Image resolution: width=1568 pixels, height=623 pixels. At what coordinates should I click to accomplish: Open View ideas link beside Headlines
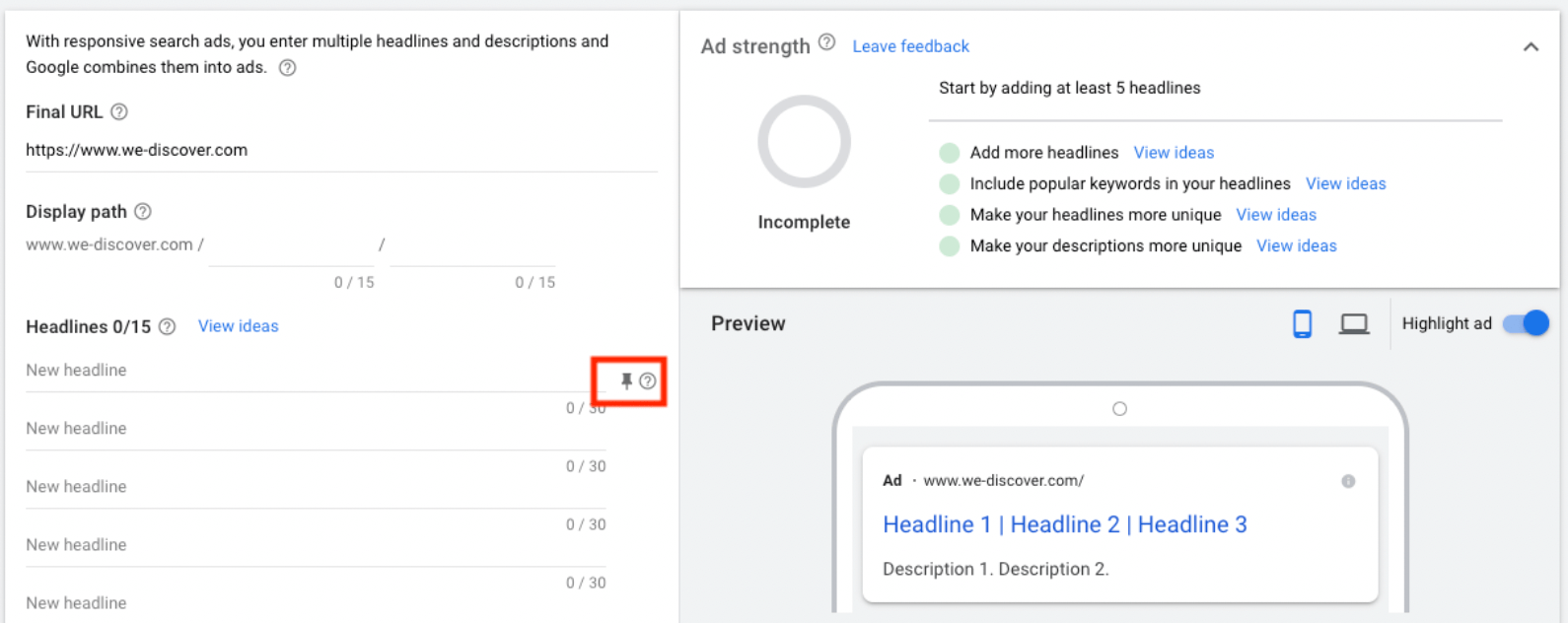click(239, 326)
